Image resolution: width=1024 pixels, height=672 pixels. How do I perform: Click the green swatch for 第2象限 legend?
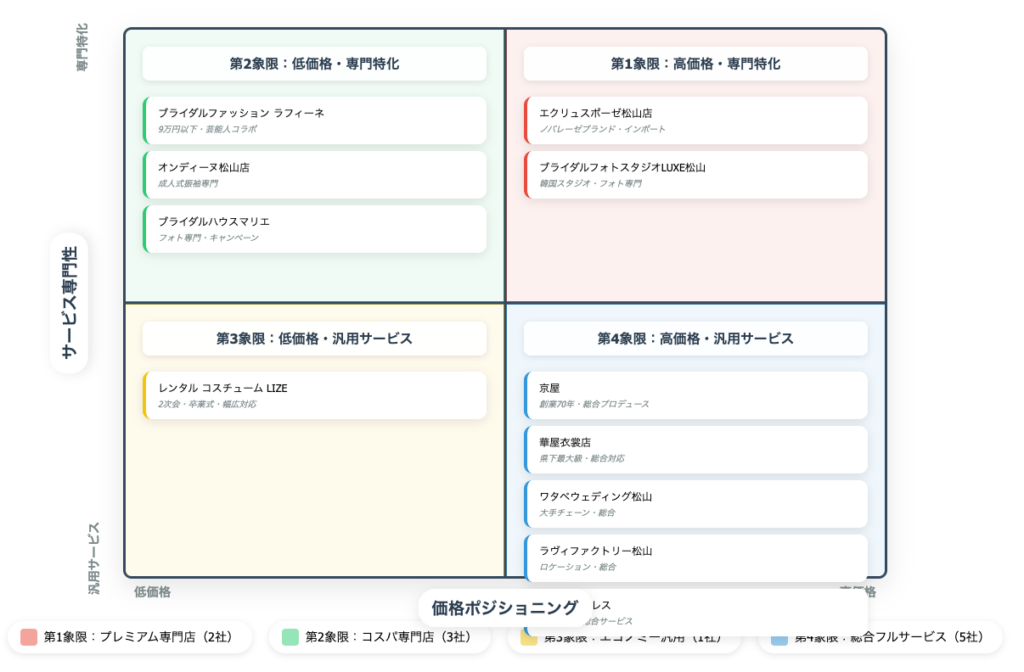[290, 637]
